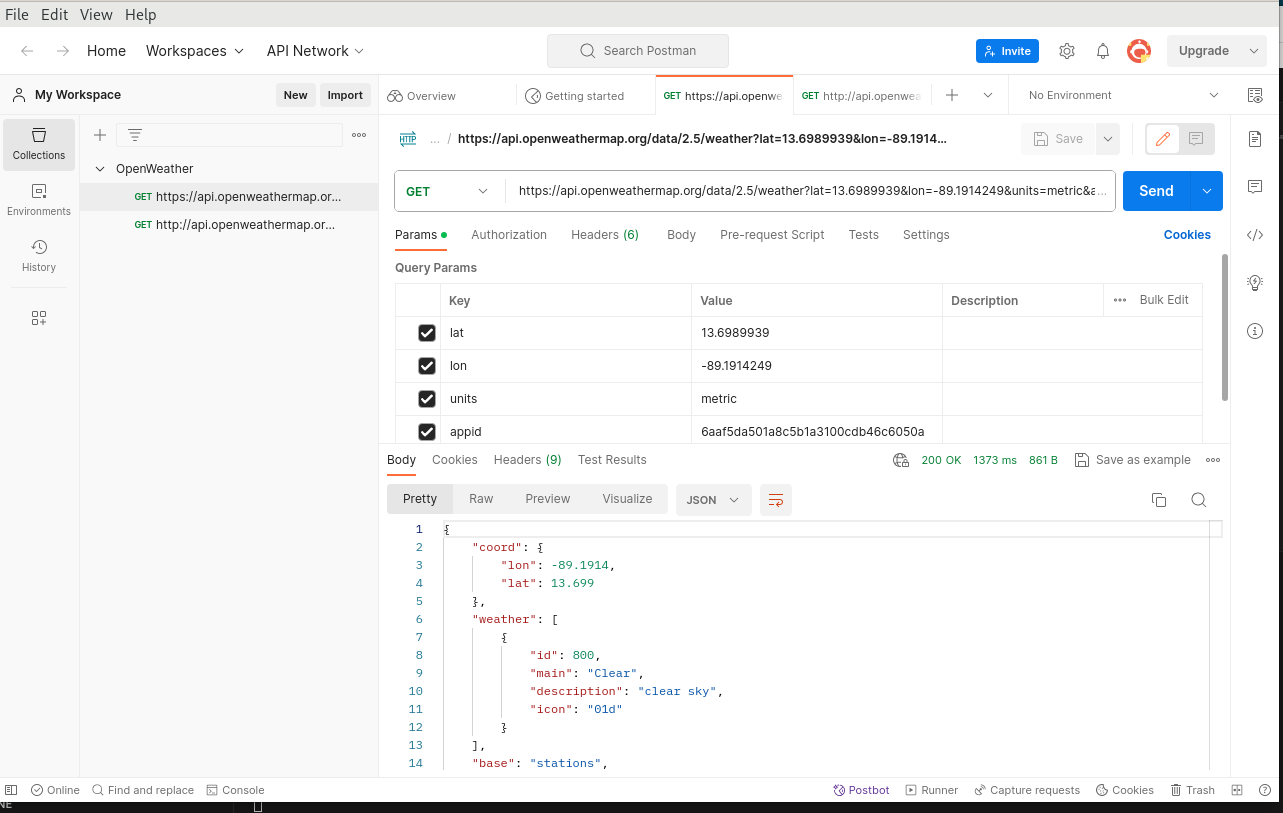Create new collection with plus icon
The height and width of the screenshot is (813, 1283).
[x=100, y=135]
